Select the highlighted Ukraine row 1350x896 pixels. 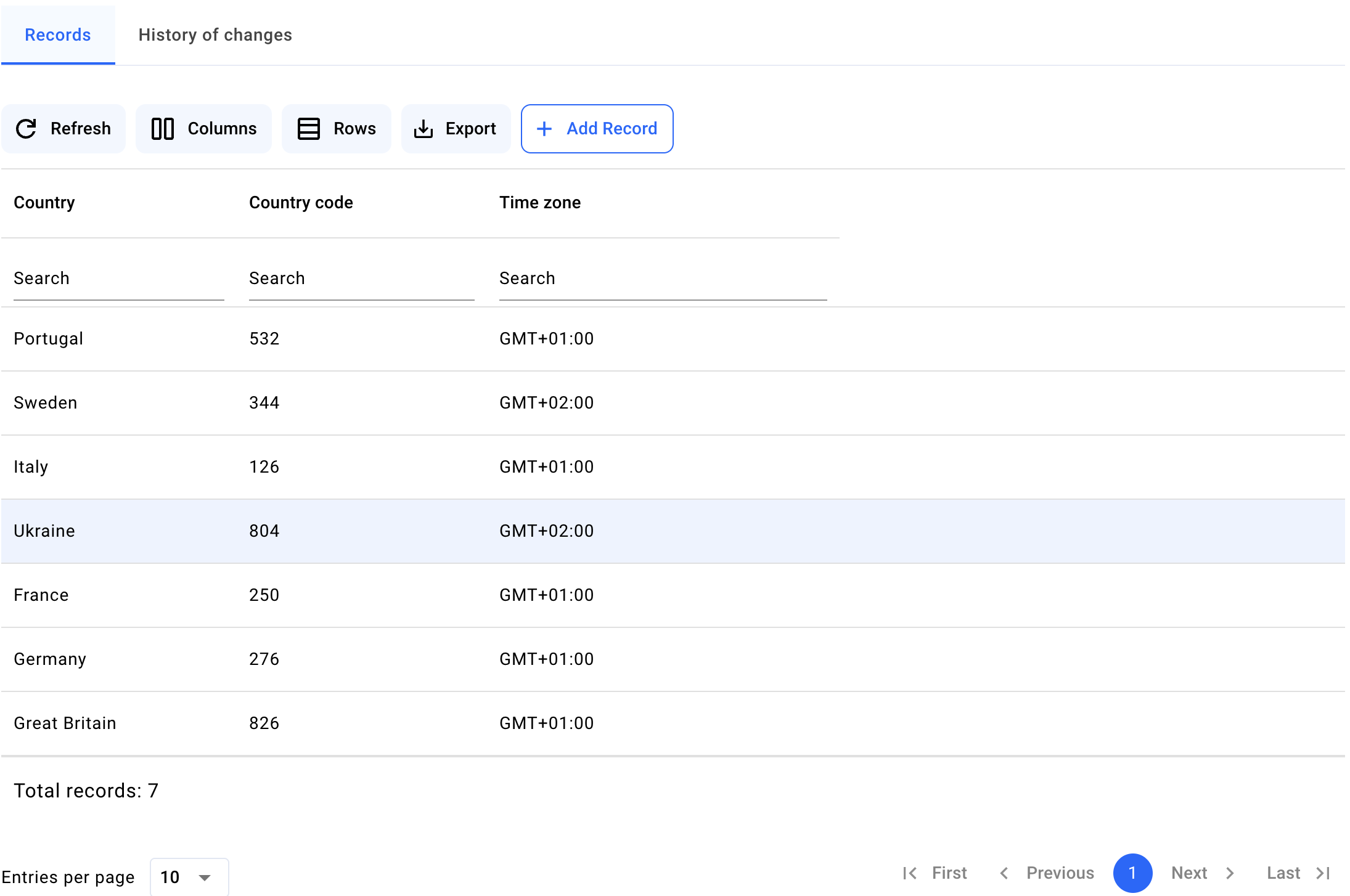[x=673, y=531]
